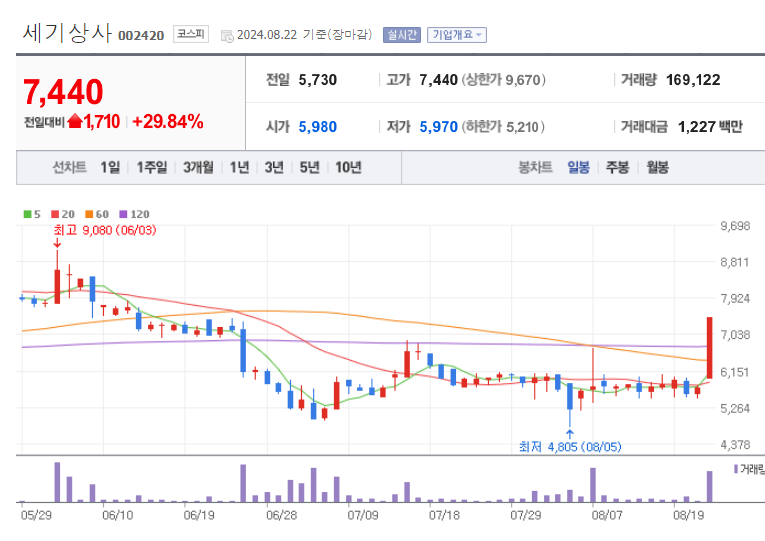Switch to 월봉 monthly candle chart
The height and width of the screenshot is (541, 765).
tap(657, 167)
